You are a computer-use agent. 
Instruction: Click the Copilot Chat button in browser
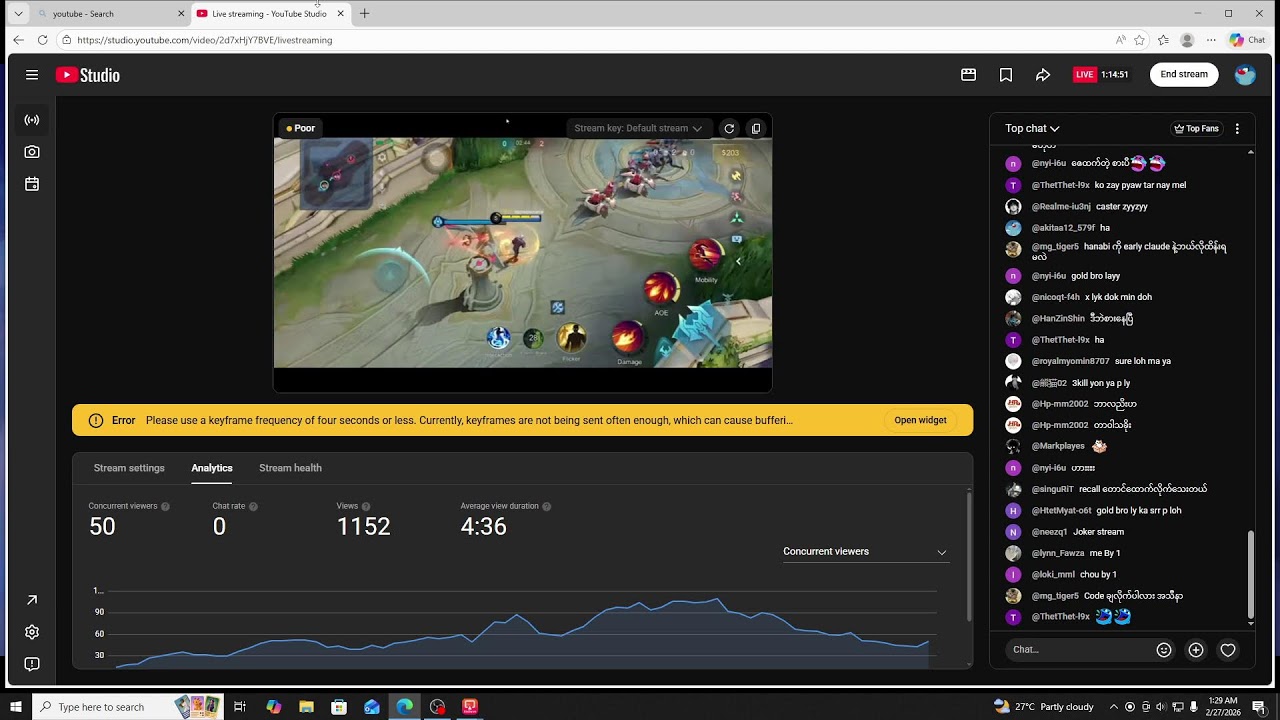click(1247, 40)
